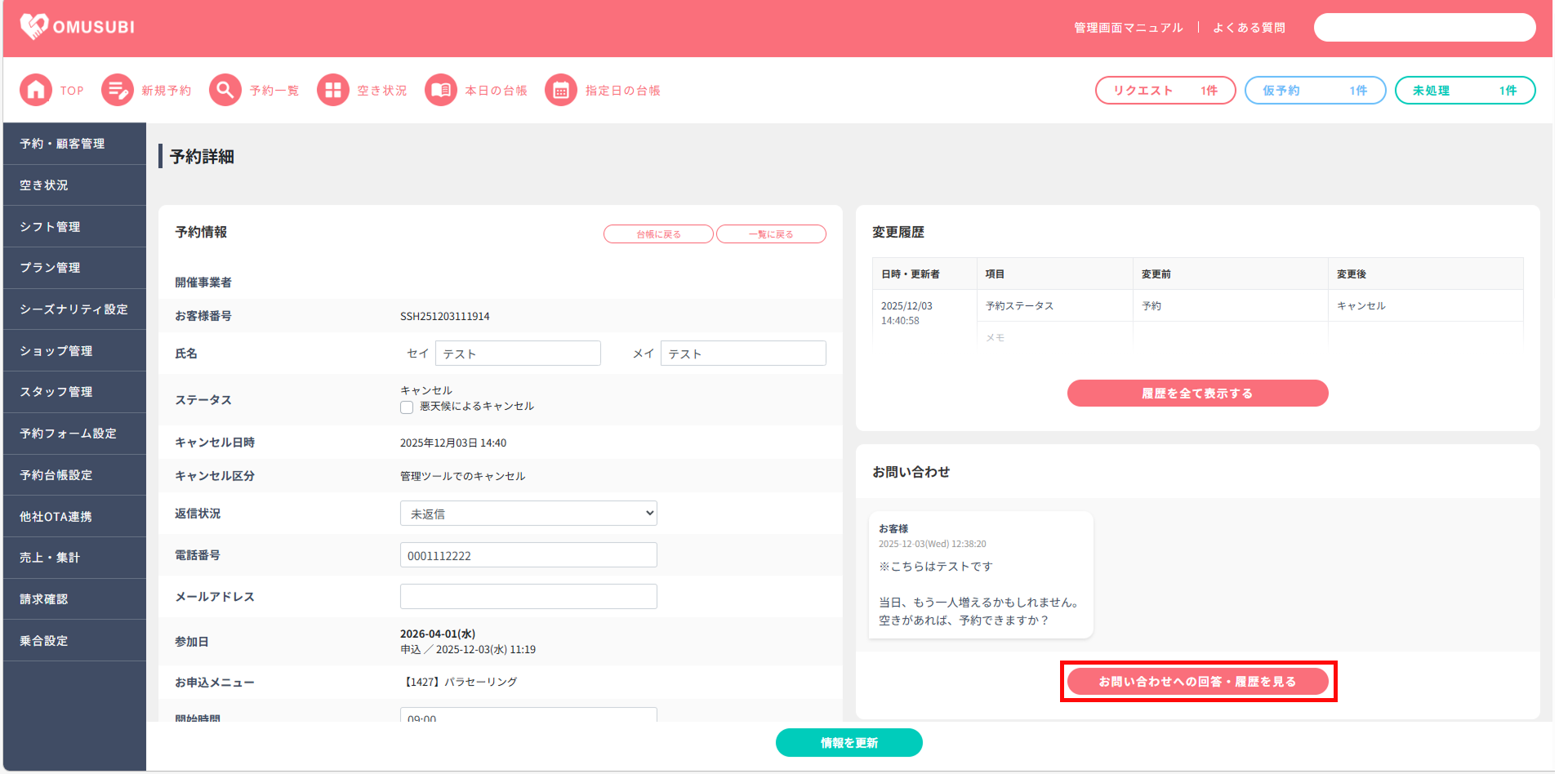Click 履歴を全て表示する button
Screen dimensions: 1568x774
click(x=1197, y=394)
